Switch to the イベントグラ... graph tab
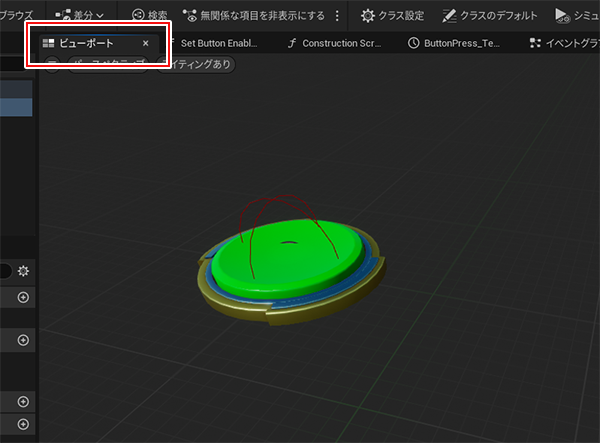 pos(563,44)
